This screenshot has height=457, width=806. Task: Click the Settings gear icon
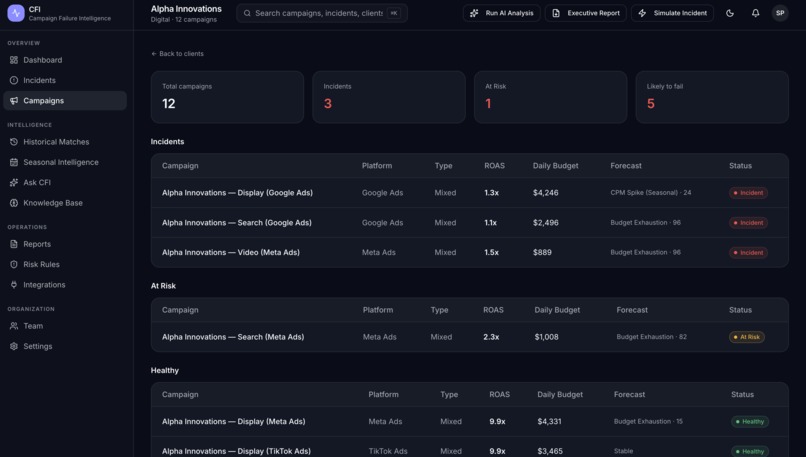[x=14, y=346]
